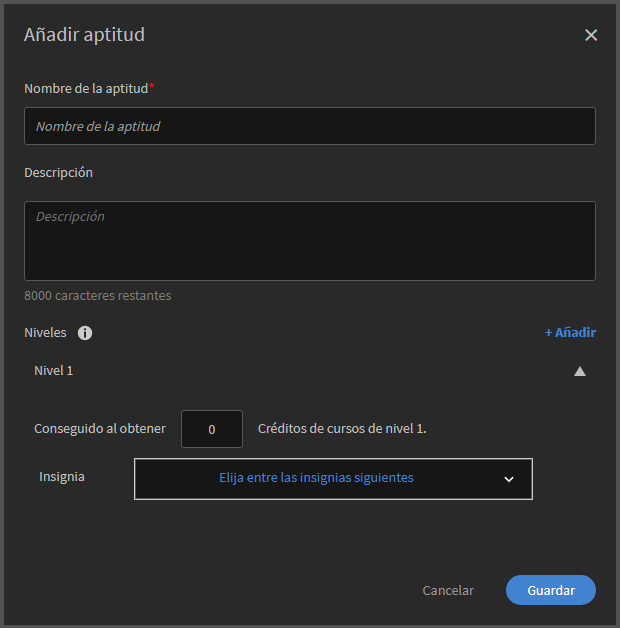Image resolution: width=620 pixels, height=628 pixels.
Task: Click the 'Nombre de la aptitud' field label
Action: (86, 88)
